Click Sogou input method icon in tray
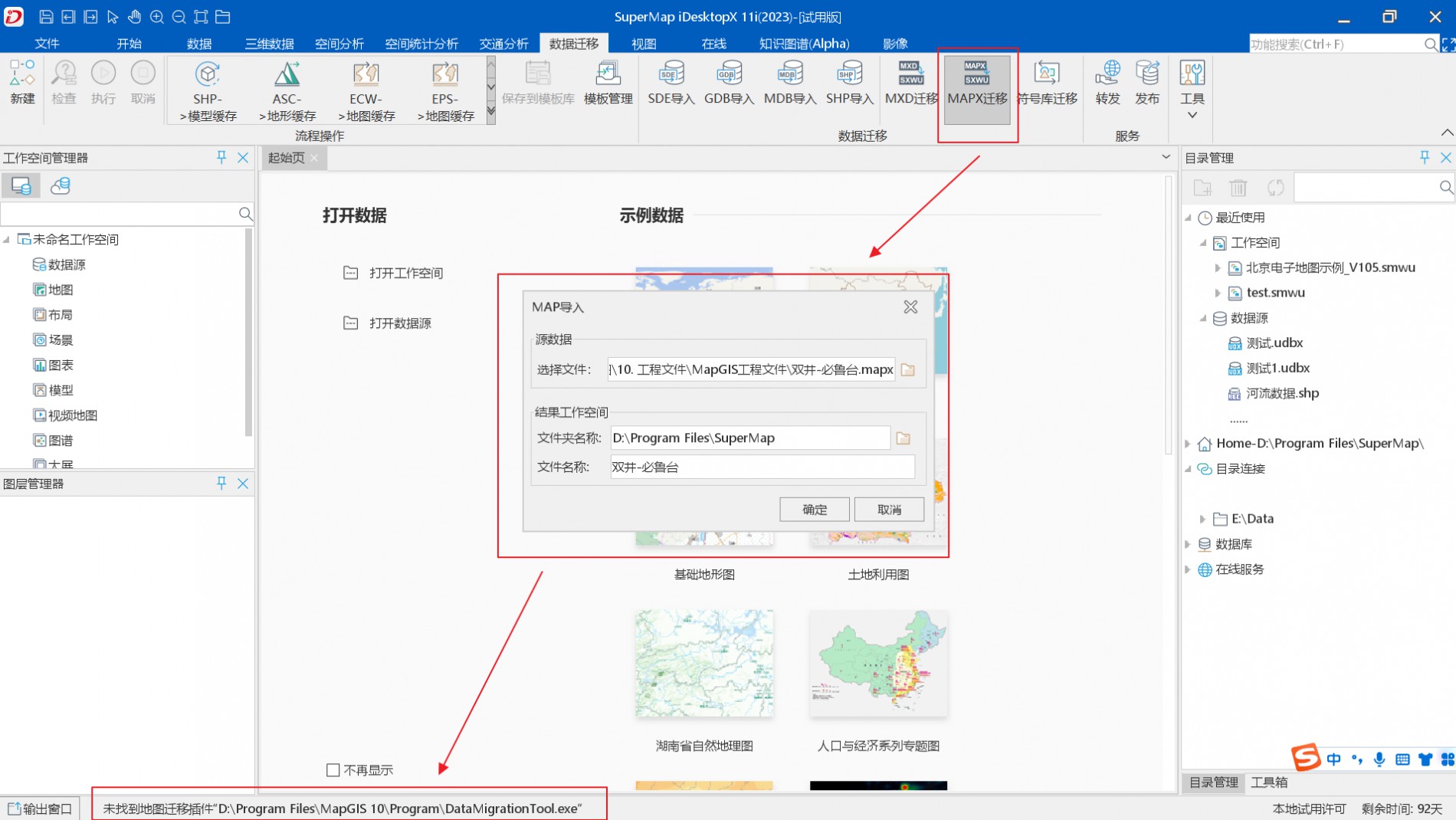Screen dimensions: 1456x820 (1306, 758)
